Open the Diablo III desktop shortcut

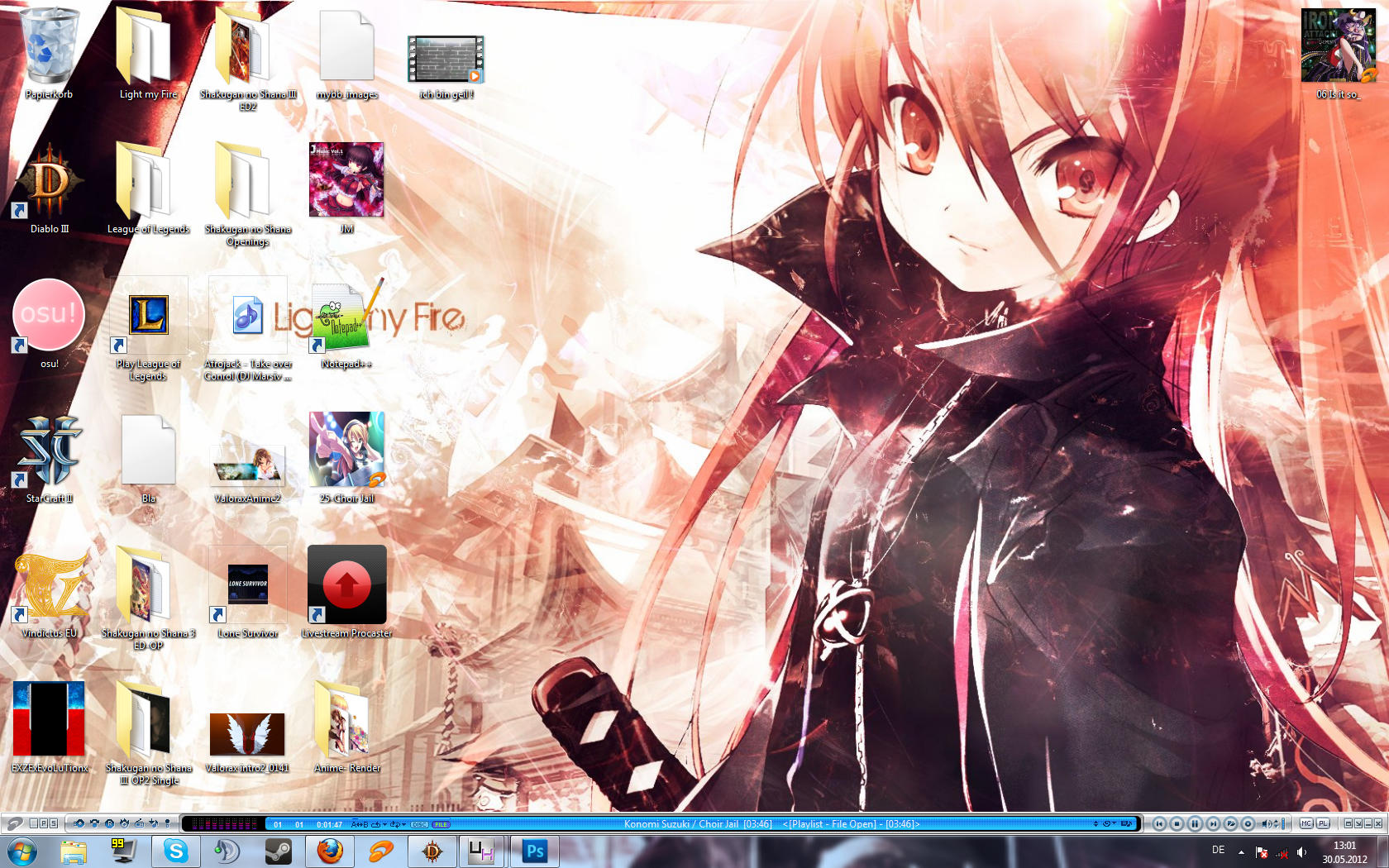point(49,184)
